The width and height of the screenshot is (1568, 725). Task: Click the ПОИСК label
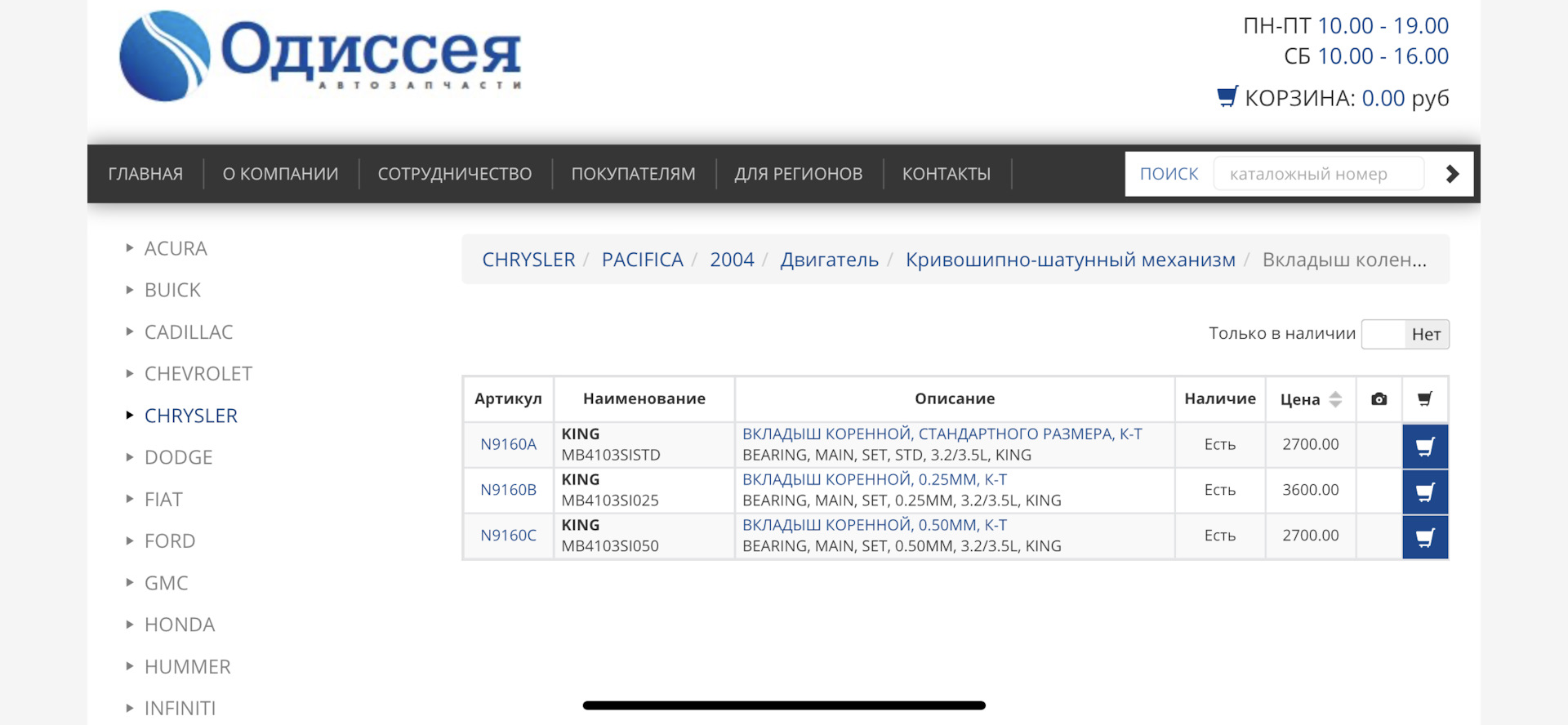1169,174
